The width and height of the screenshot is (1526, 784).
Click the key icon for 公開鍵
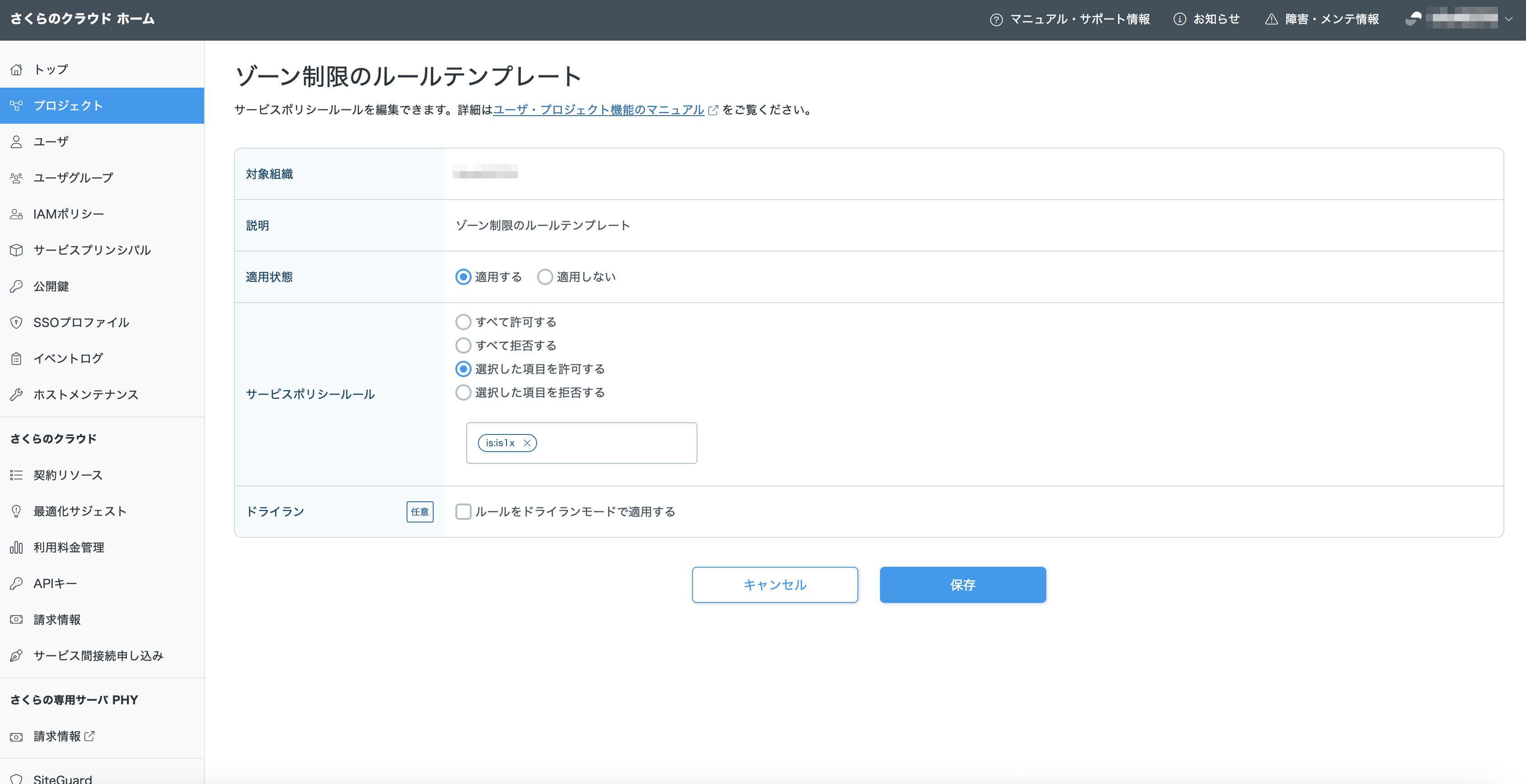click(x=17, y=287)
